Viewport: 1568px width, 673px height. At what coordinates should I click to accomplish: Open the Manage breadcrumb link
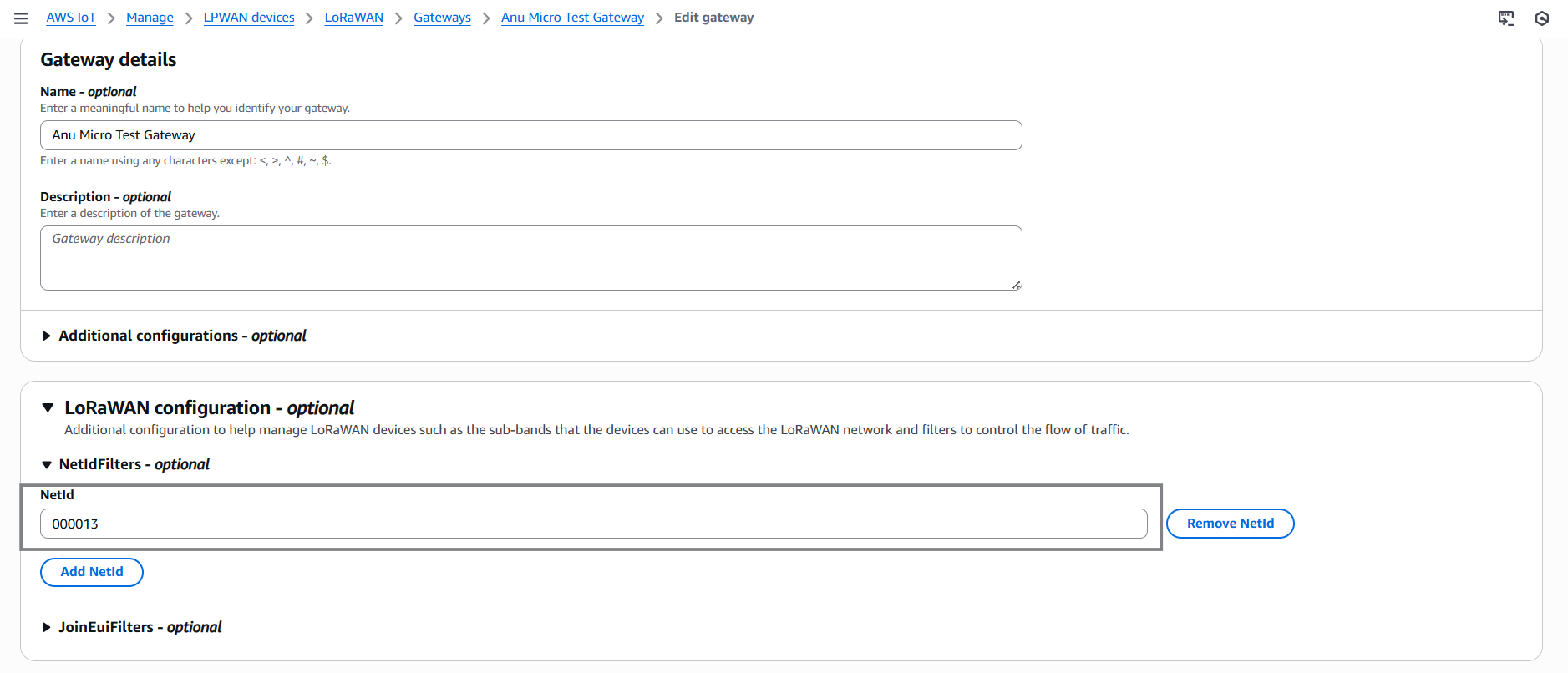point(149,17)
